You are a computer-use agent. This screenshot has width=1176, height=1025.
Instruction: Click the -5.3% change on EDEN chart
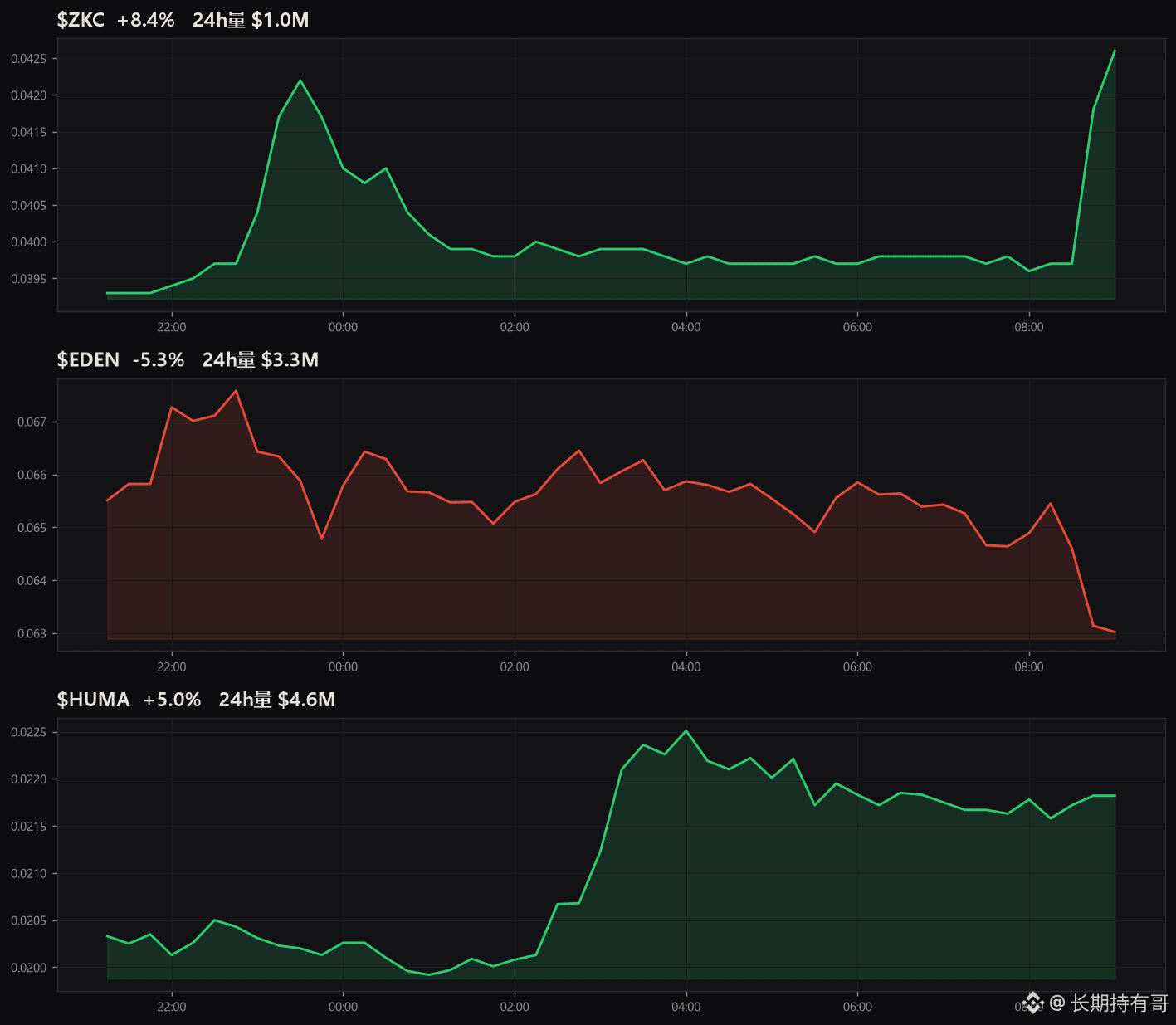tap(159, 359)
